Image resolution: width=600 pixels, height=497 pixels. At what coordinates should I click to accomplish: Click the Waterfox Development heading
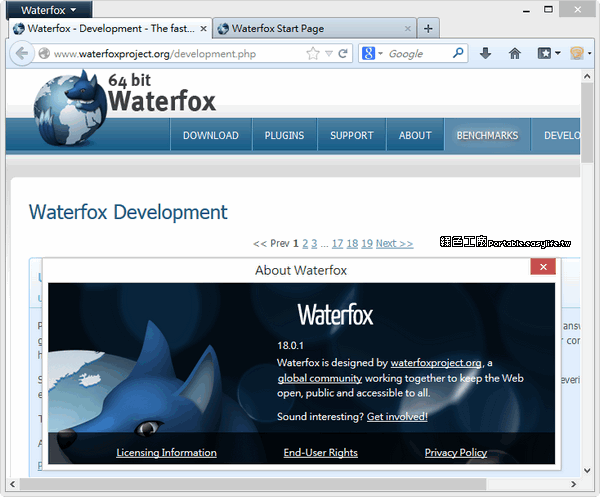[128, 212]
